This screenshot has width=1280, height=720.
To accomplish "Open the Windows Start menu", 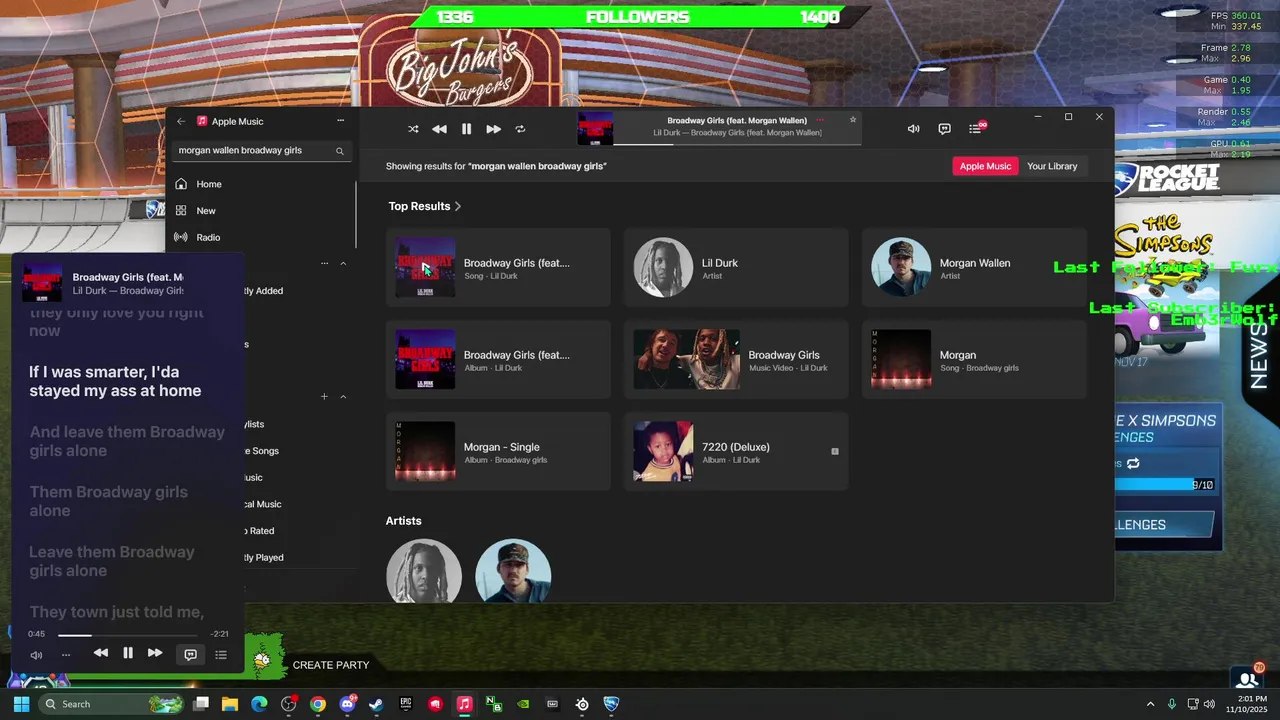I will [x=21, y=704].
